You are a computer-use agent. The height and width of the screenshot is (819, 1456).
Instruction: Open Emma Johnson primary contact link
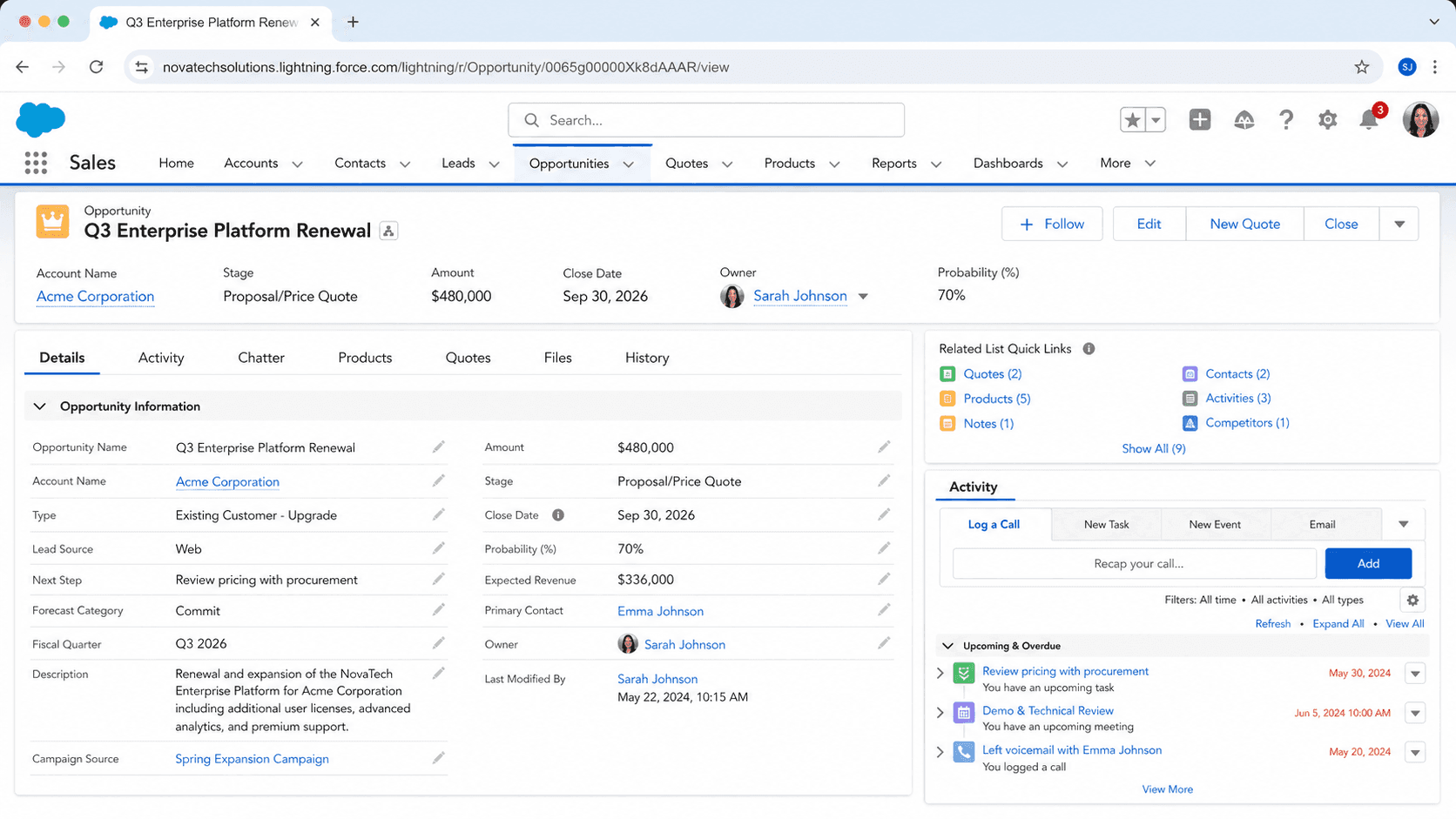[x=660, y=611]
